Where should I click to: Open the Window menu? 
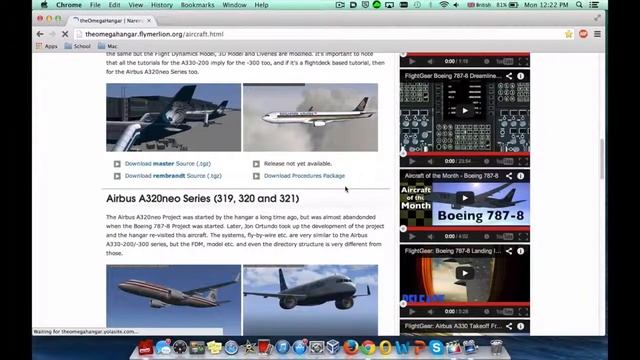[x=234, y=5]
